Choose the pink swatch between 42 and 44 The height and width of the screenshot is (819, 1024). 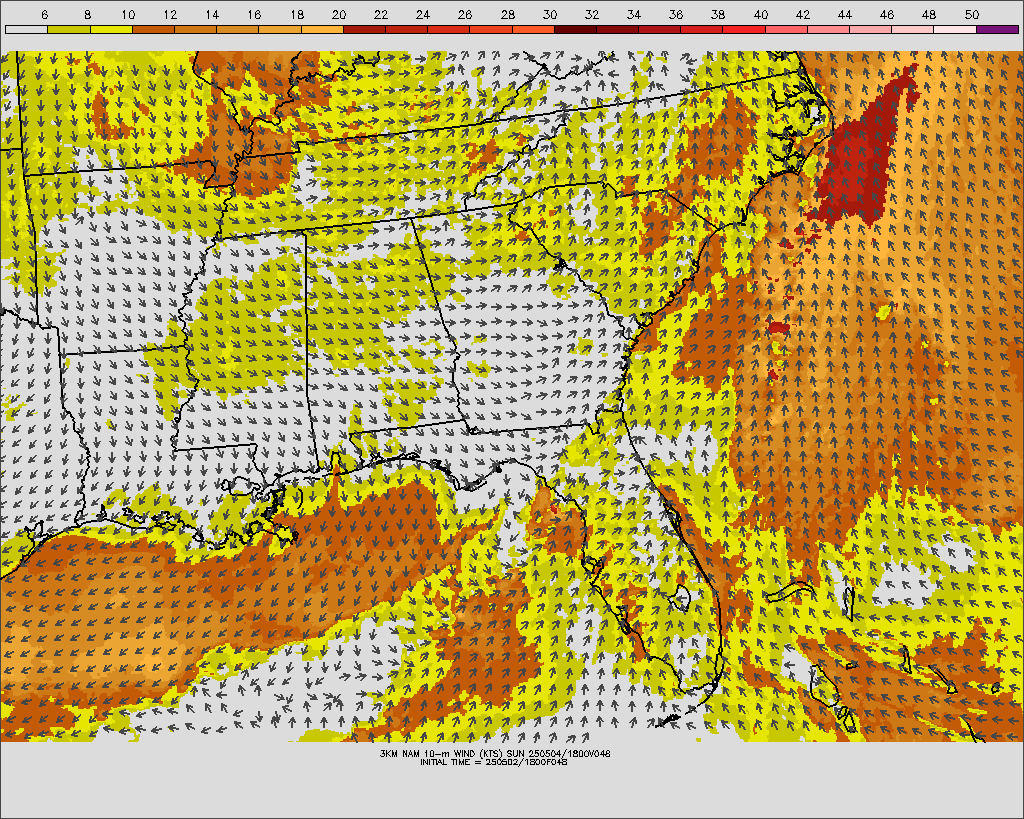click(829, 29)
